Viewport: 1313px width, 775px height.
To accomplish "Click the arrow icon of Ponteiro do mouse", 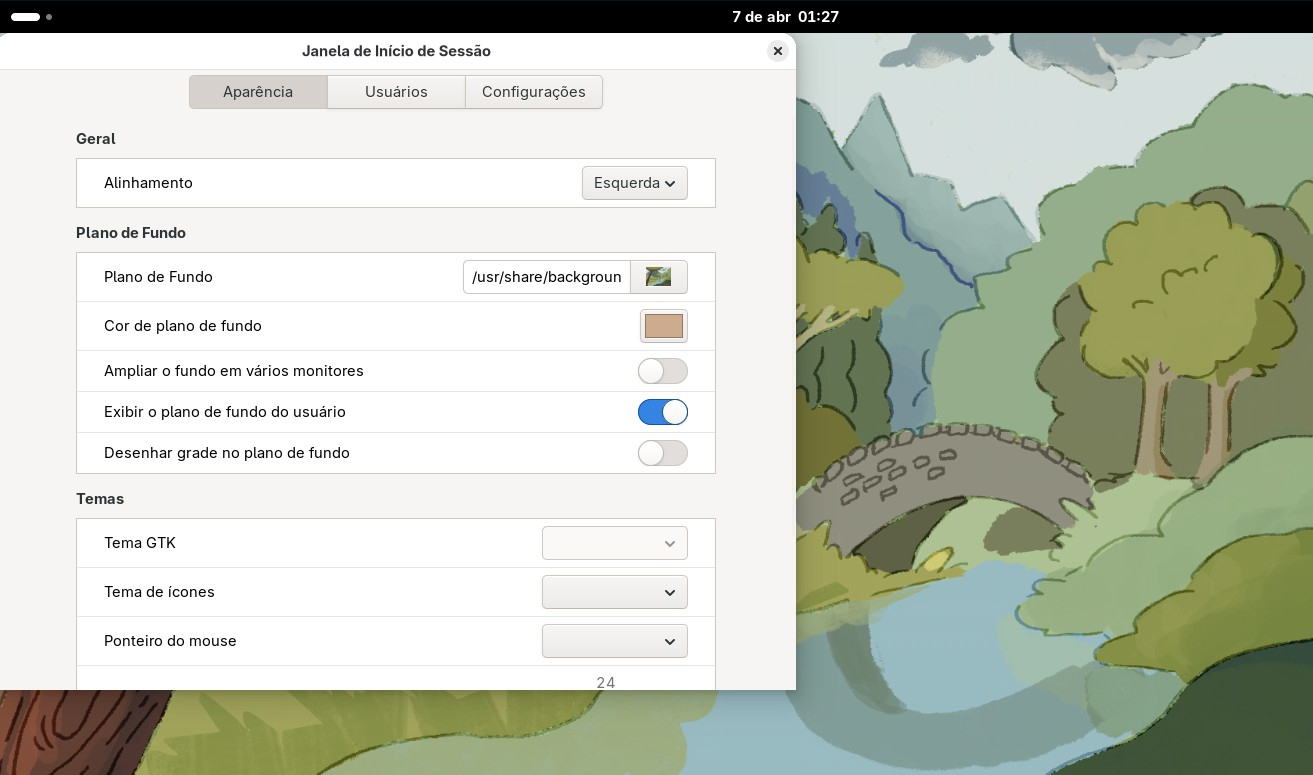I will tap(670, 642).
